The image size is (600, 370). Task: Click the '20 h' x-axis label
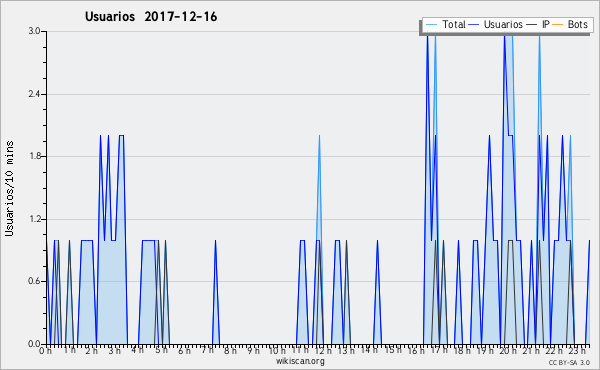pyautogui.click(x=508, y=351)
